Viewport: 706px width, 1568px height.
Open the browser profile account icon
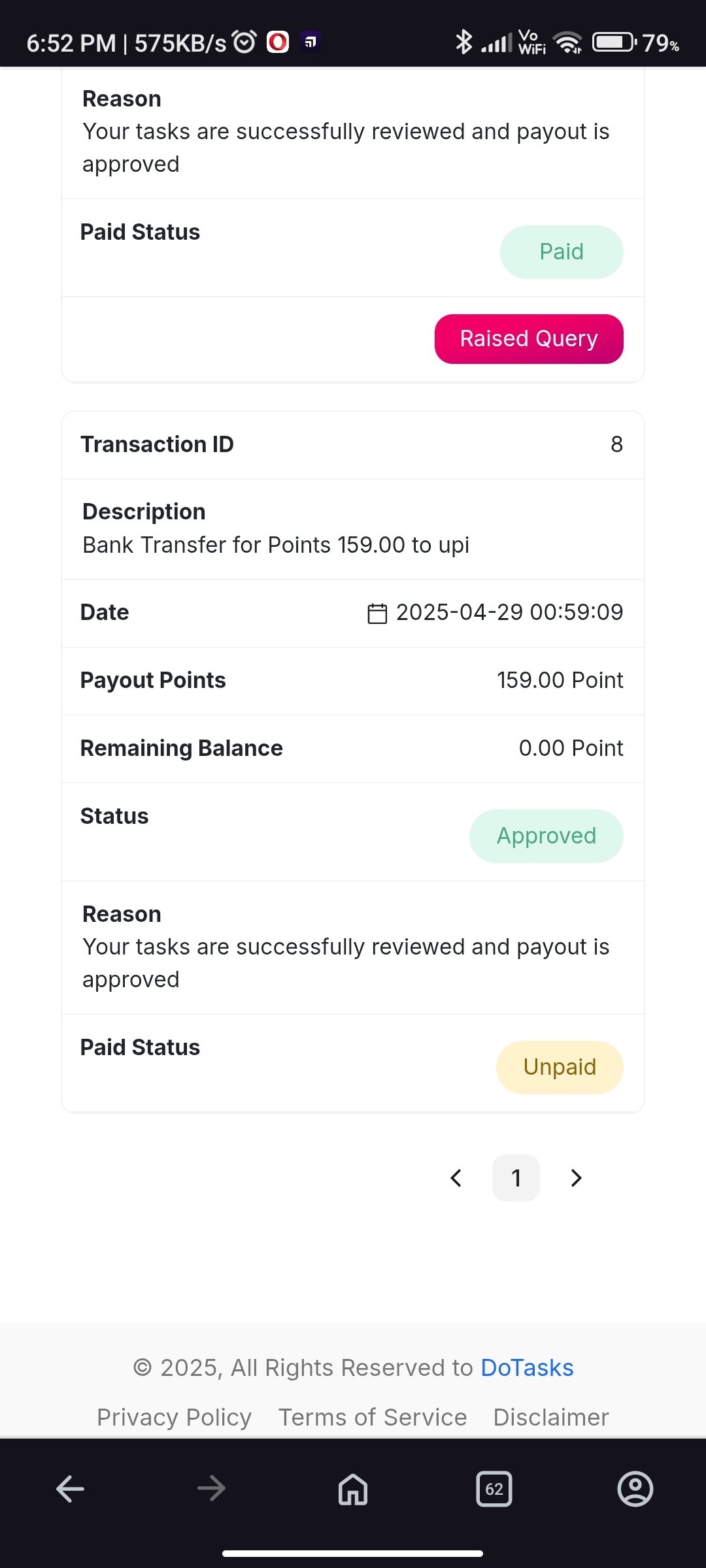pyautogui.click(x=635, y=1489)
